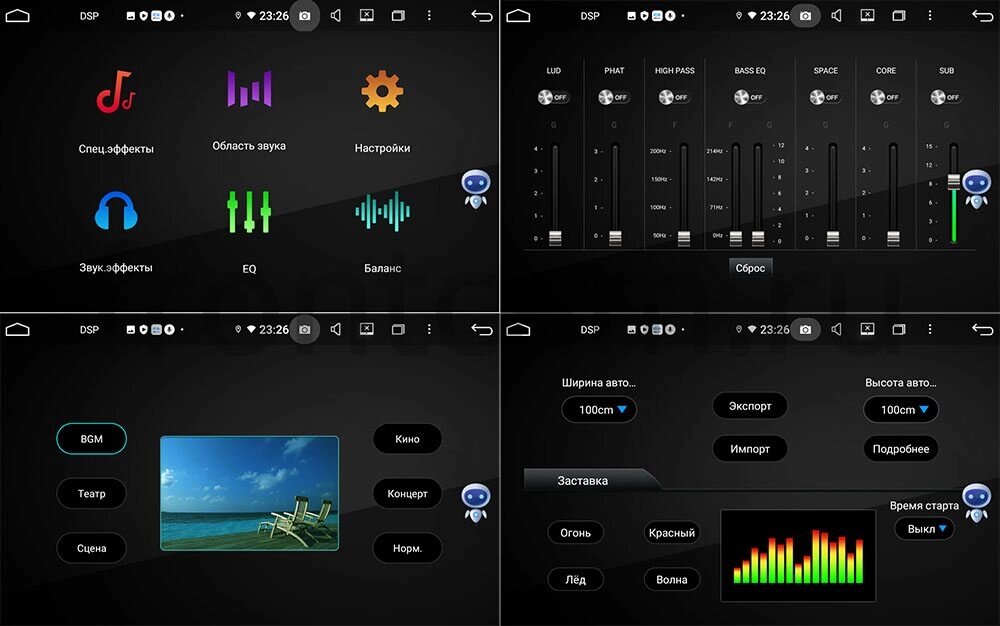Enable the BASS EQ switch
Viewport: 1000px width, 626px height.
749,97
